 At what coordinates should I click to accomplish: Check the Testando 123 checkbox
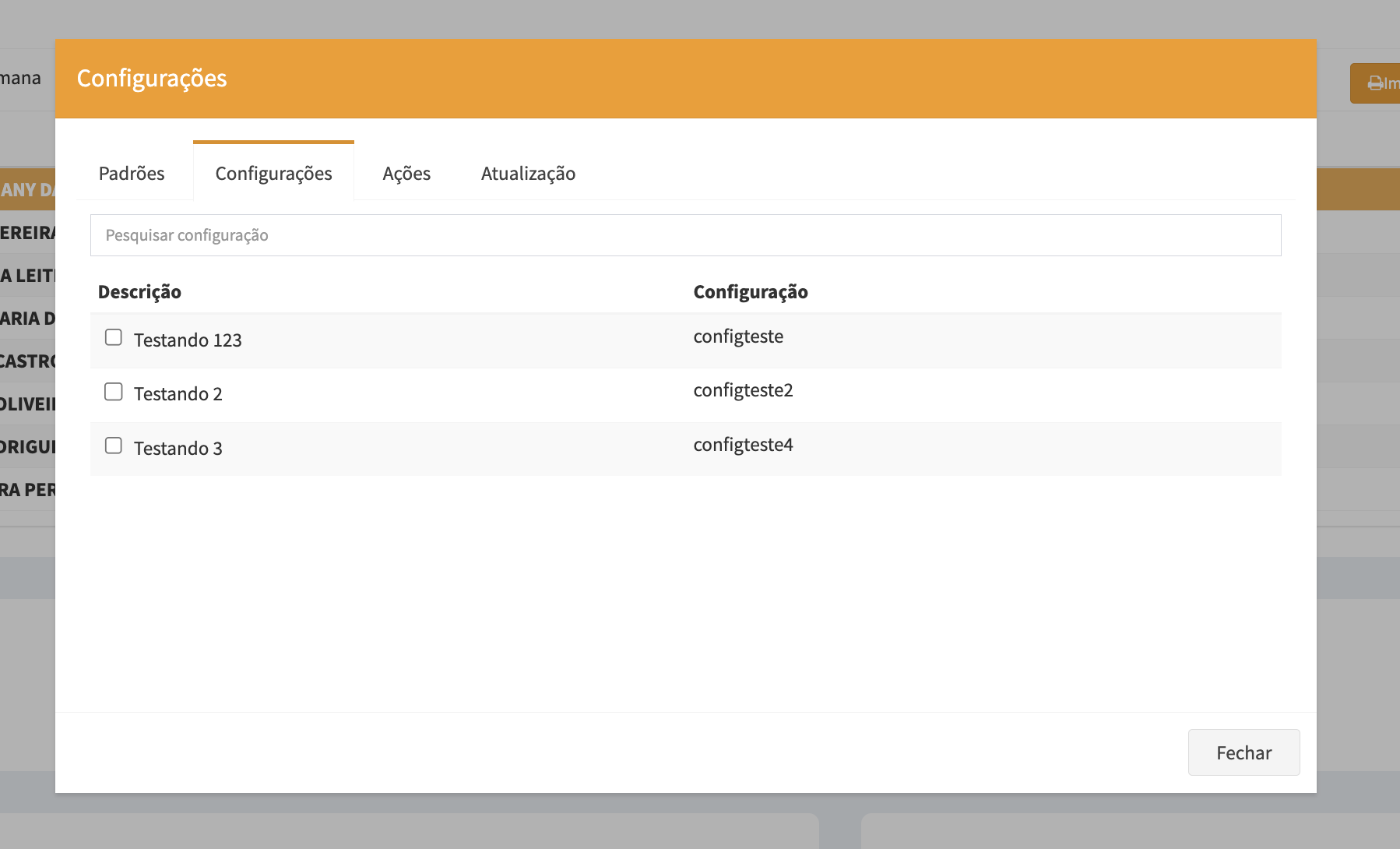(x=114, y=337)
